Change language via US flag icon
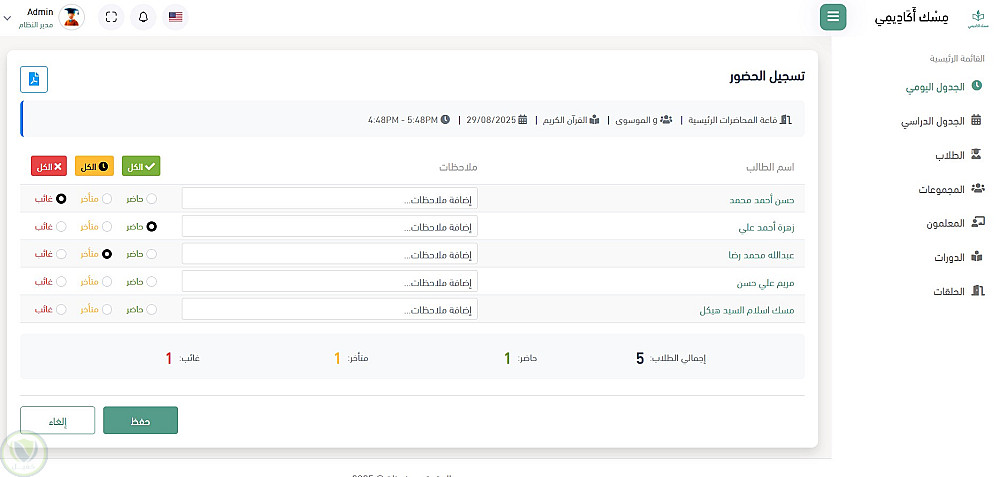 (x=175, y=17)
